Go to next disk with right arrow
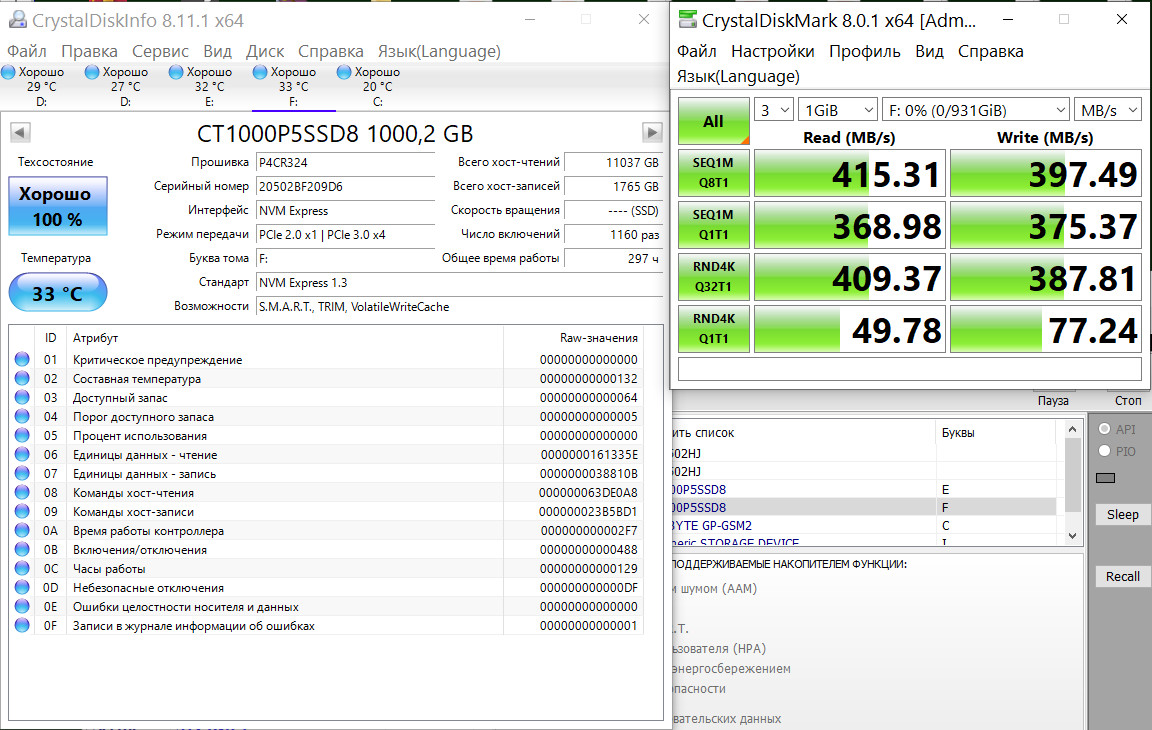Screen dimensions: 1152x730 (652, 132)
